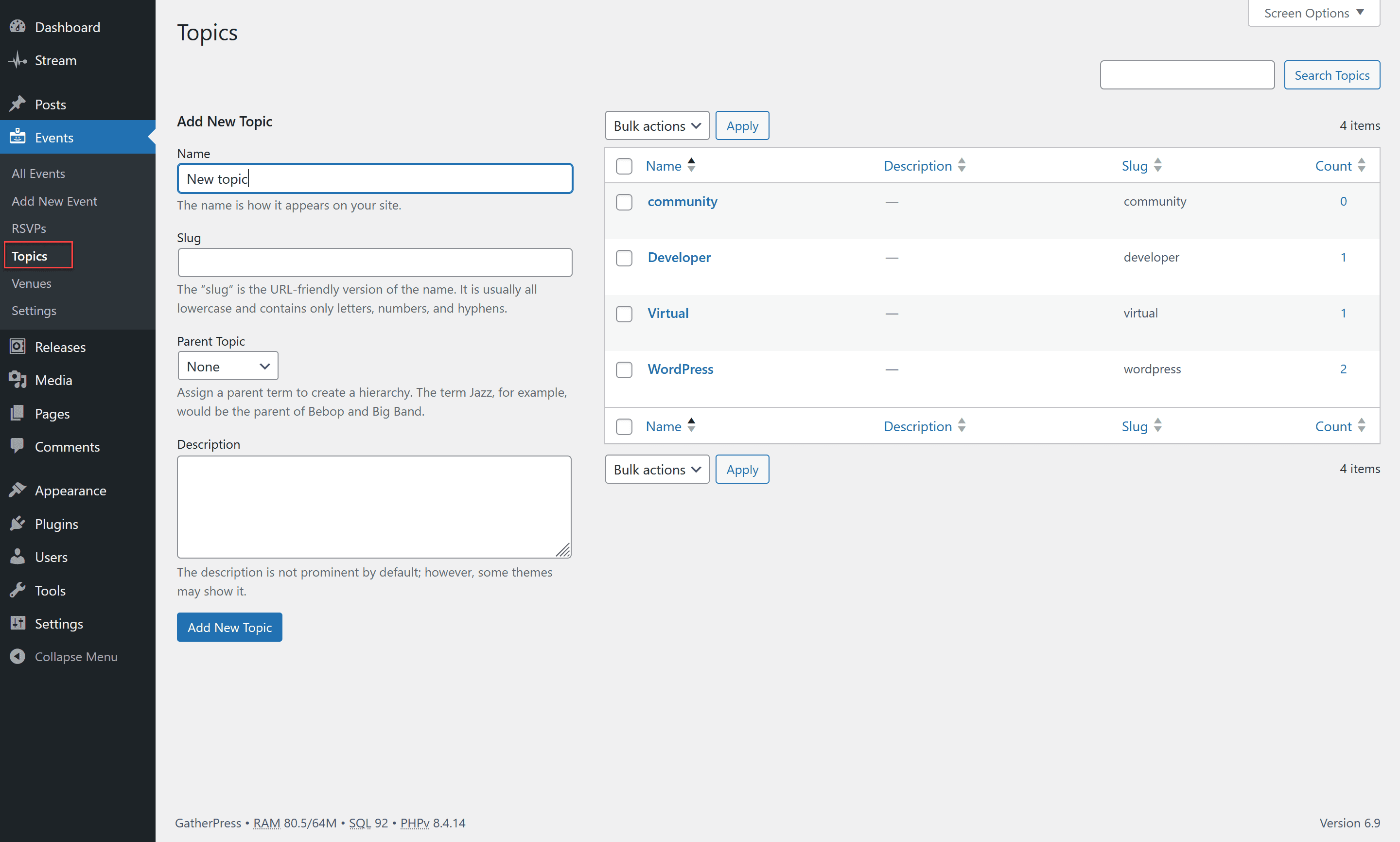Click the bottom Description column sort arrows

pos(962,425)
